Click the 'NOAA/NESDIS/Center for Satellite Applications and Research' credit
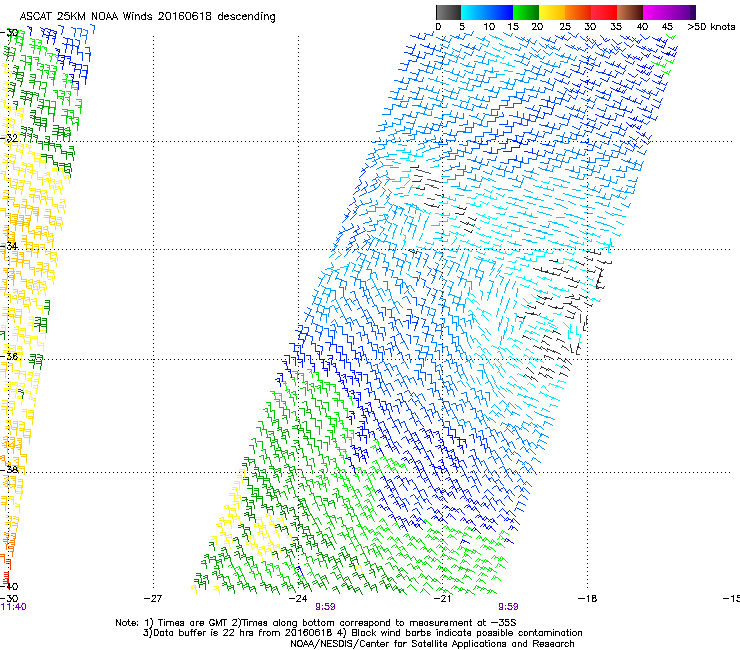The width and height of the screenshot is (740, 650). (432, 644)
